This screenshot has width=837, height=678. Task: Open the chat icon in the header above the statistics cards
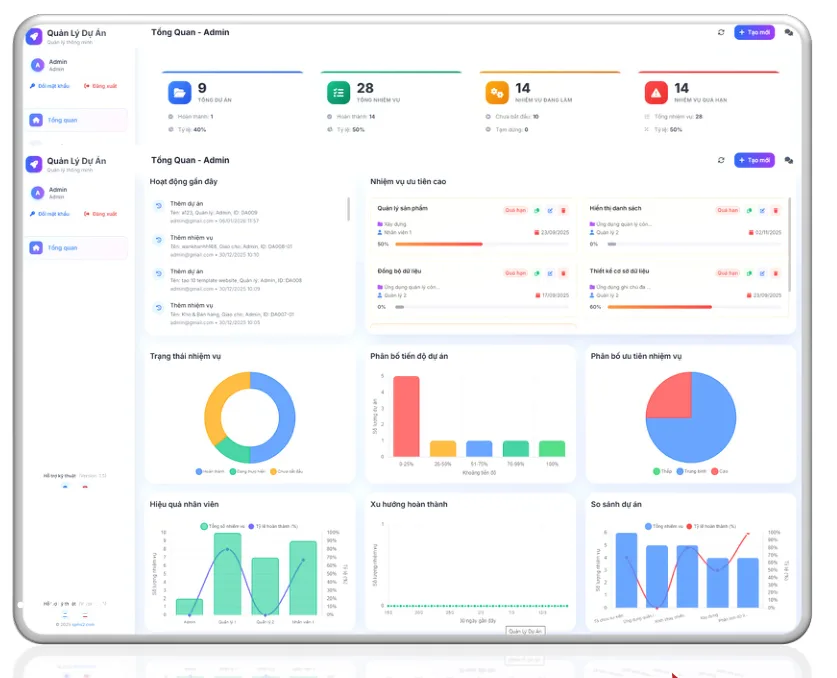click(x=788, y=33)
